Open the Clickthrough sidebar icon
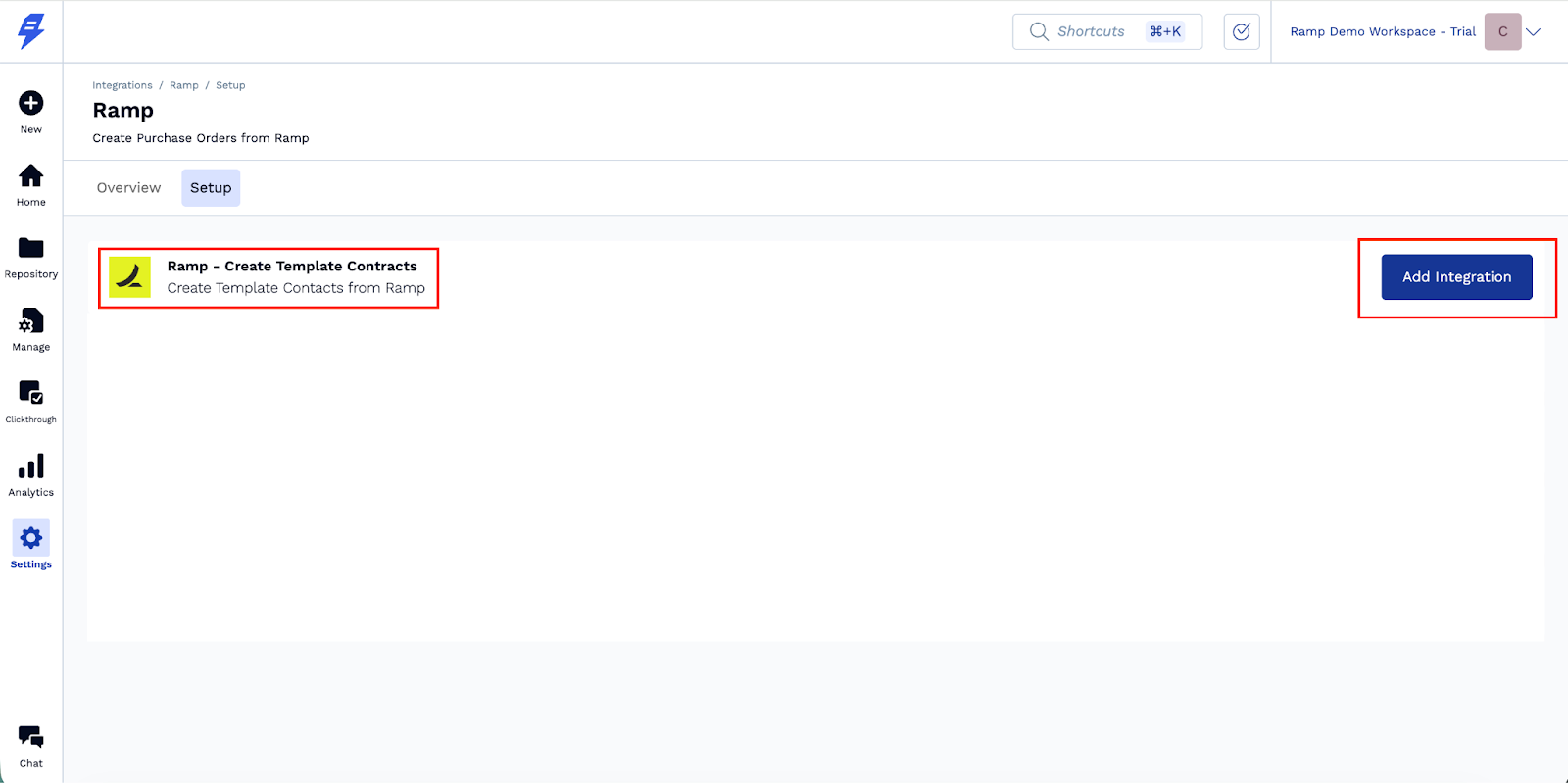The image size is (1568, 783). point(31,393)
